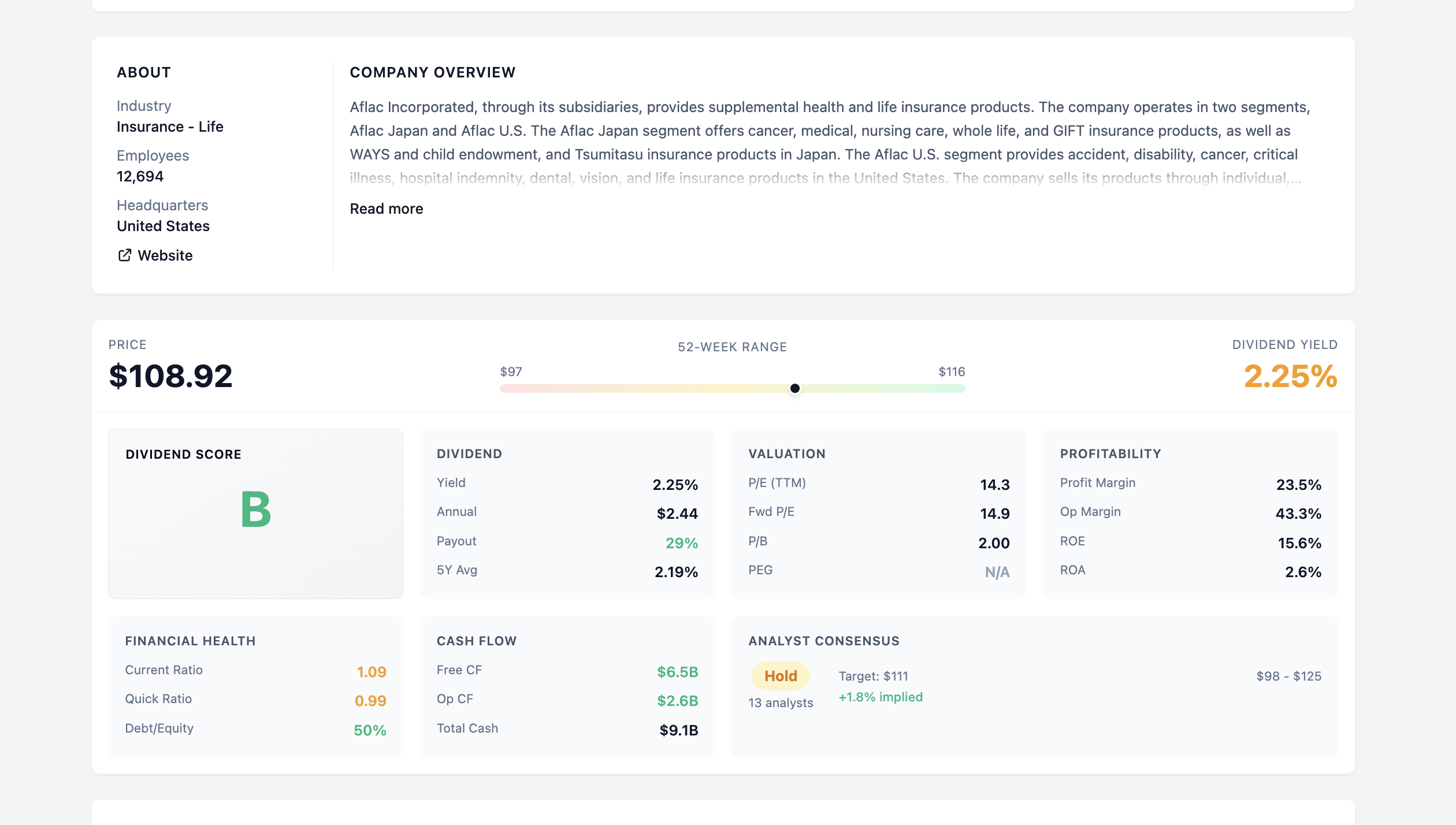The width and height of the screenshot is (1456, 825).
Task: Click the Hold rating badge
Action: (x=780, y=676)
